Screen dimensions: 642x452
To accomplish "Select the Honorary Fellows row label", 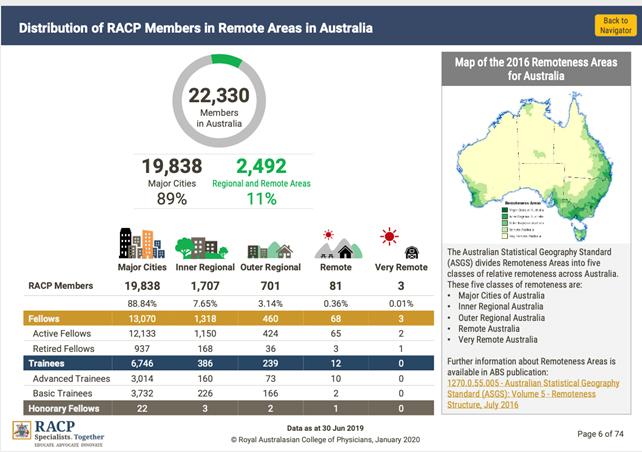I will (x=64, y=408).
